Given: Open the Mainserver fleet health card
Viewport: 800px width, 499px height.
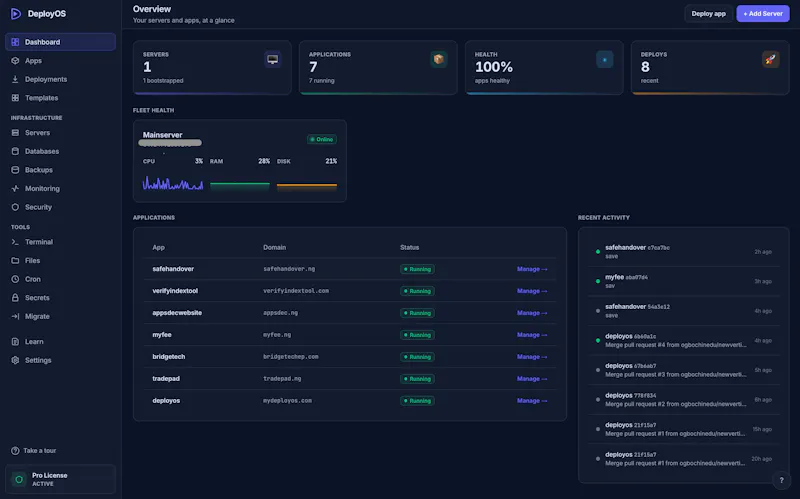Looking at the screenshot, I should pos(240,161).
